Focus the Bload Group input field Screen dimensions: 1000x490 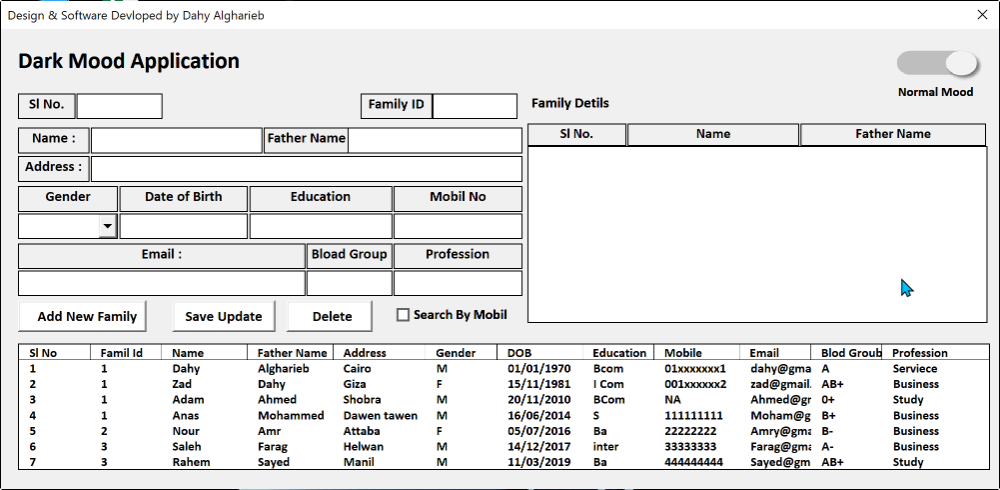coord(349,283)
